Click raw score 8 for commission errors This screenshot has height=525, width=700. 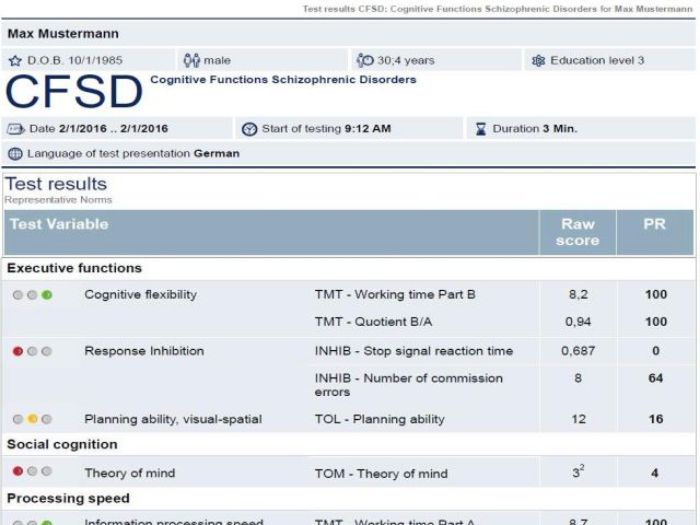pos(578,379)
